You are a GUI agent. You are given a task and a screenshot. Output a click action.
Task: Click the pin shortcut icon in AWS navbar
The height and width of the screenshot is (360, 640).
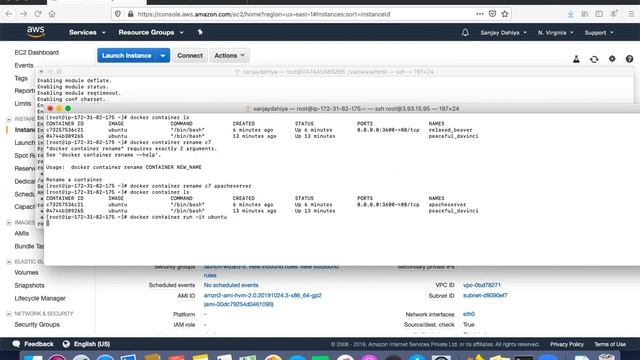point(200,32)
